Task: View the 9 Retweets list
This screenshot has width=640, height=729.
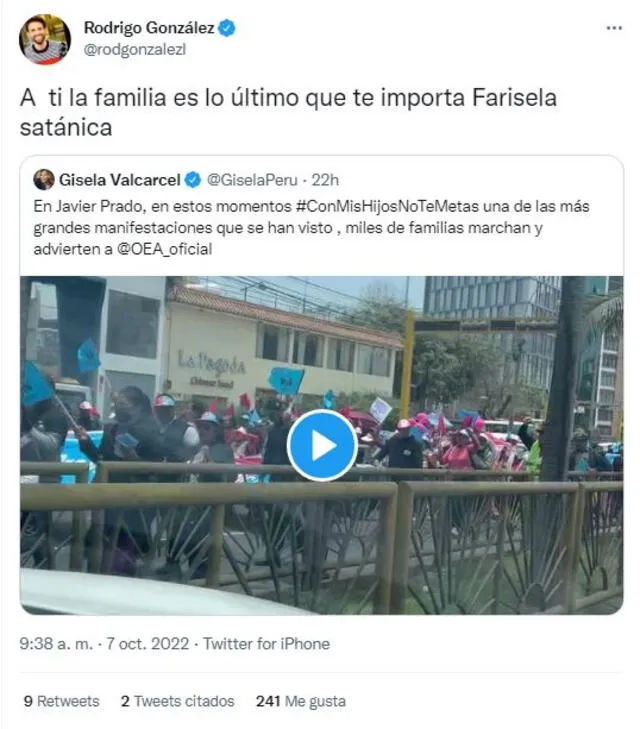Action: pos(61,701)
